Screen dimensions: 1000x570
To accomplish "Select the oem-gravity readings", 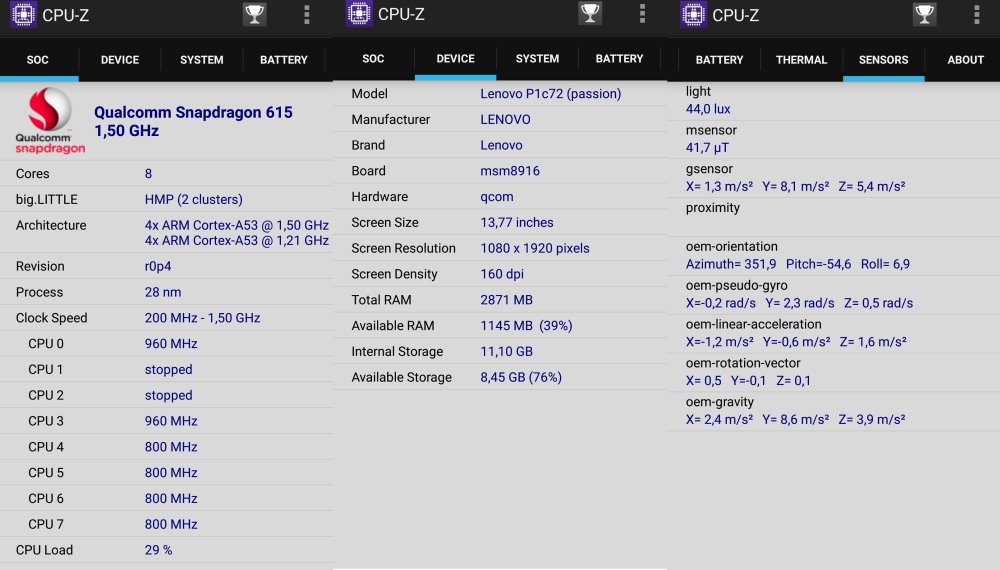I will (795, 420).
